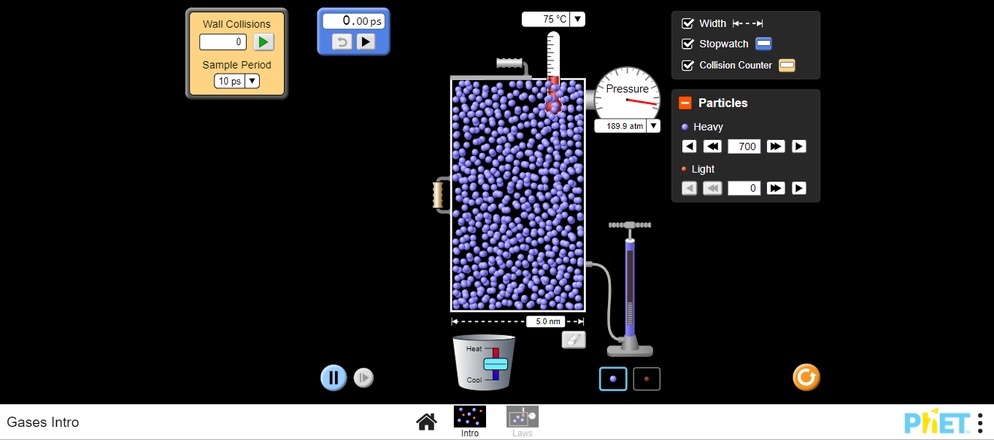The image size is (994, 440).
Task: Click the Particles panel title
Action: pyautogui.click(x=723, y=103)
